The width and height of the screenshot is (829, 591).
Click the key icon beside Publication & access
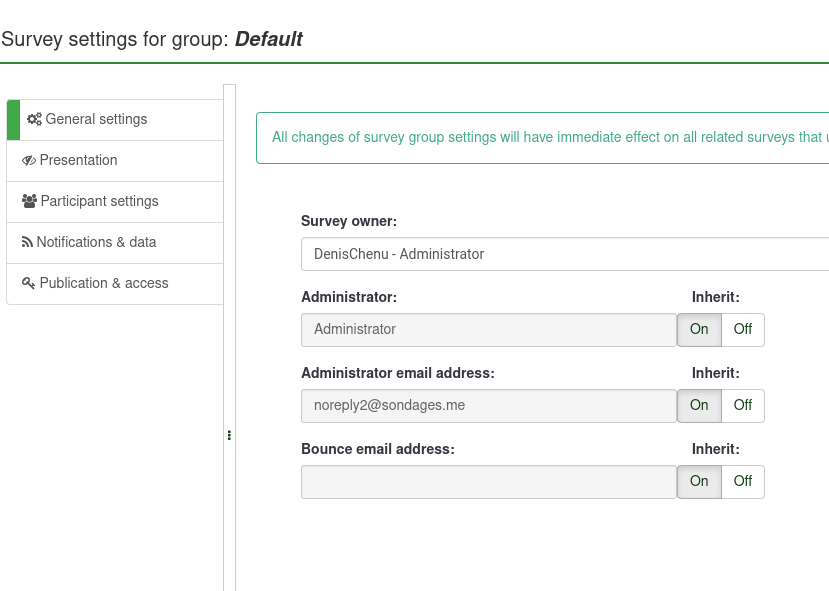(28, 283)
